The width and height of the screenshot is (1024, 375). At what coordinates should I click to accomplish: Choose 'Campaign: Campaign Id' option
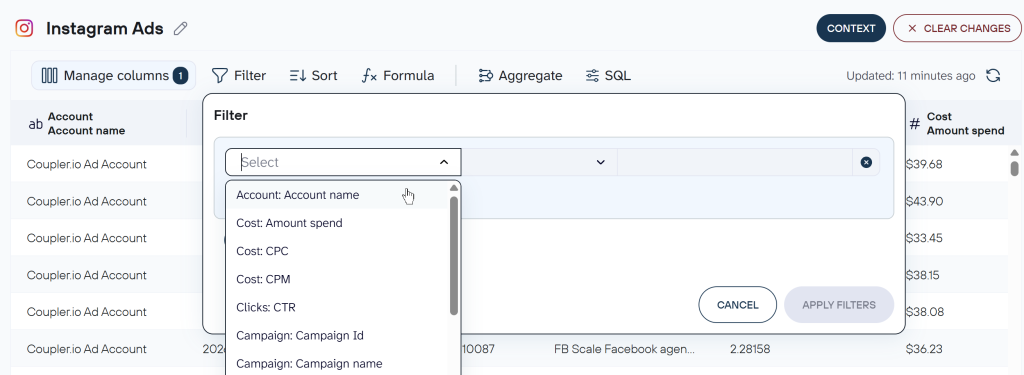point(337,335)
